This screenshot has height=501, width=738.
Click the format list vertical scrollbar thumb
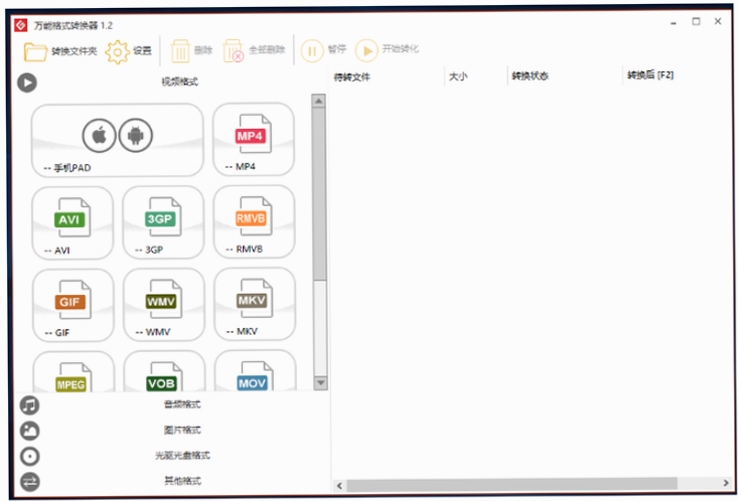[x=319, y=194]
